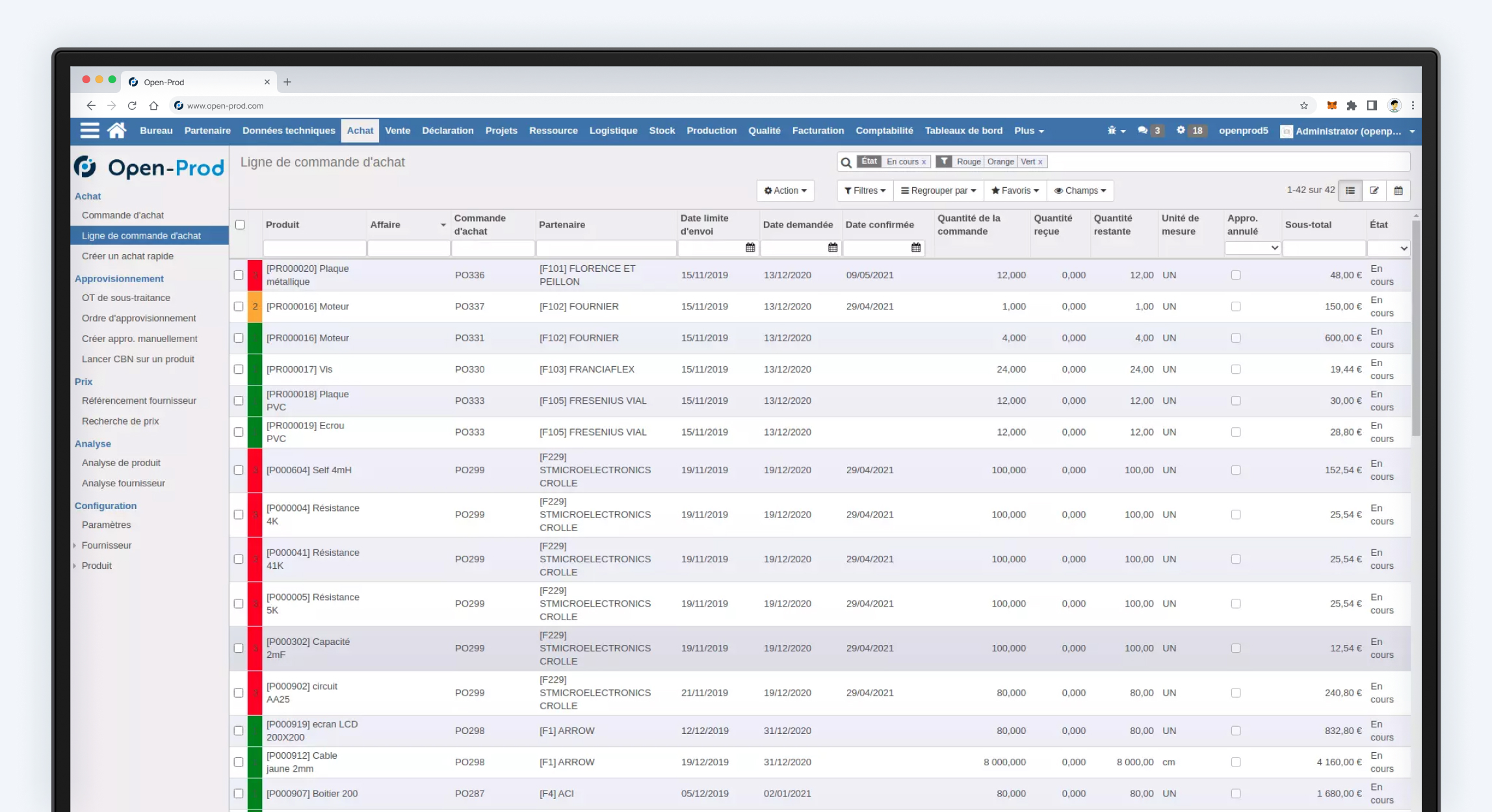
Task: Open the MetaMask fox extension icon
Action: [x=1331, y=105]
